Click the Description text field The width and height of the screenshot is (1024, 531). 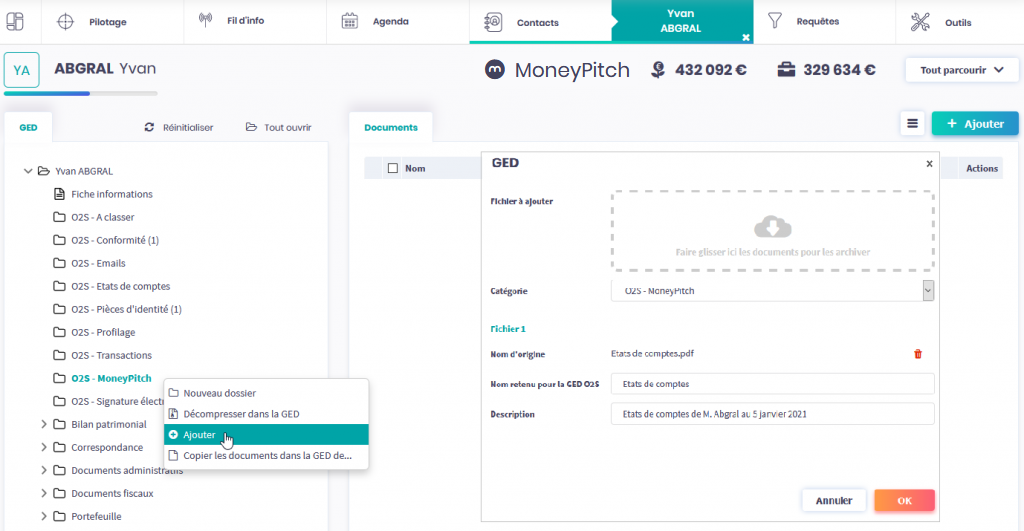[x=772, y=414]
